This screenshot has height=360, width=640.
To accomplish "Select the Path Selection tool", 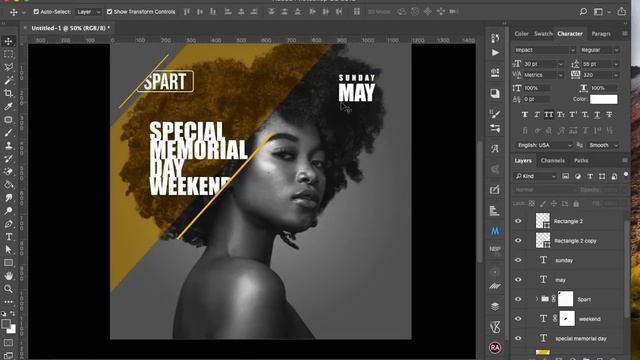I will click(8, 250).
